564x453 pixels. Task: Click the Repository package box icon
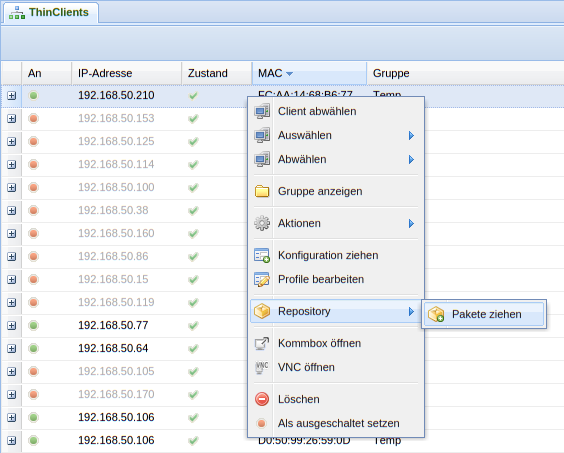pos(262,311)
